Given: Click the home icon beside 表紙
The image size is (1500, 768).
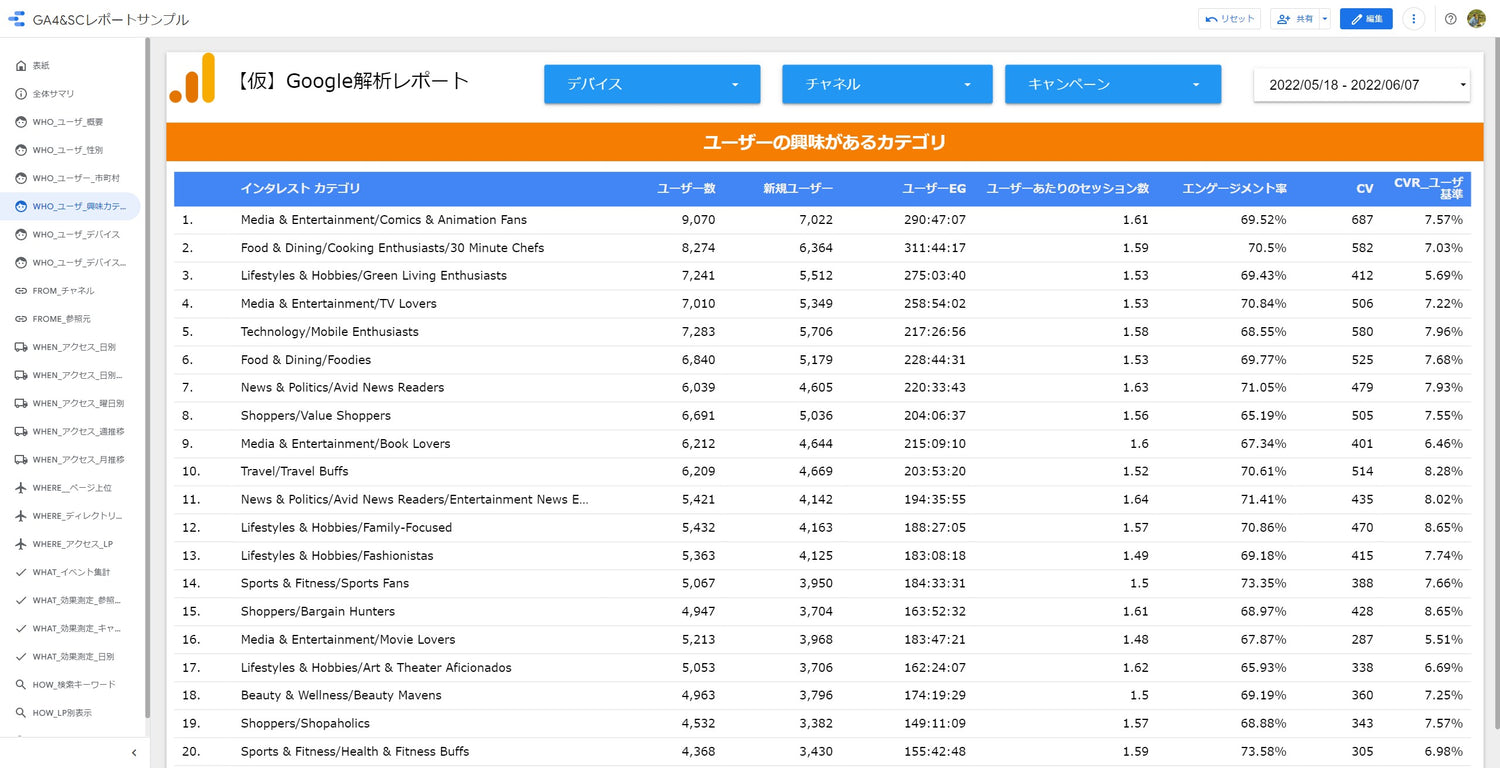Looking at the screenshot, I should (21, 66).
